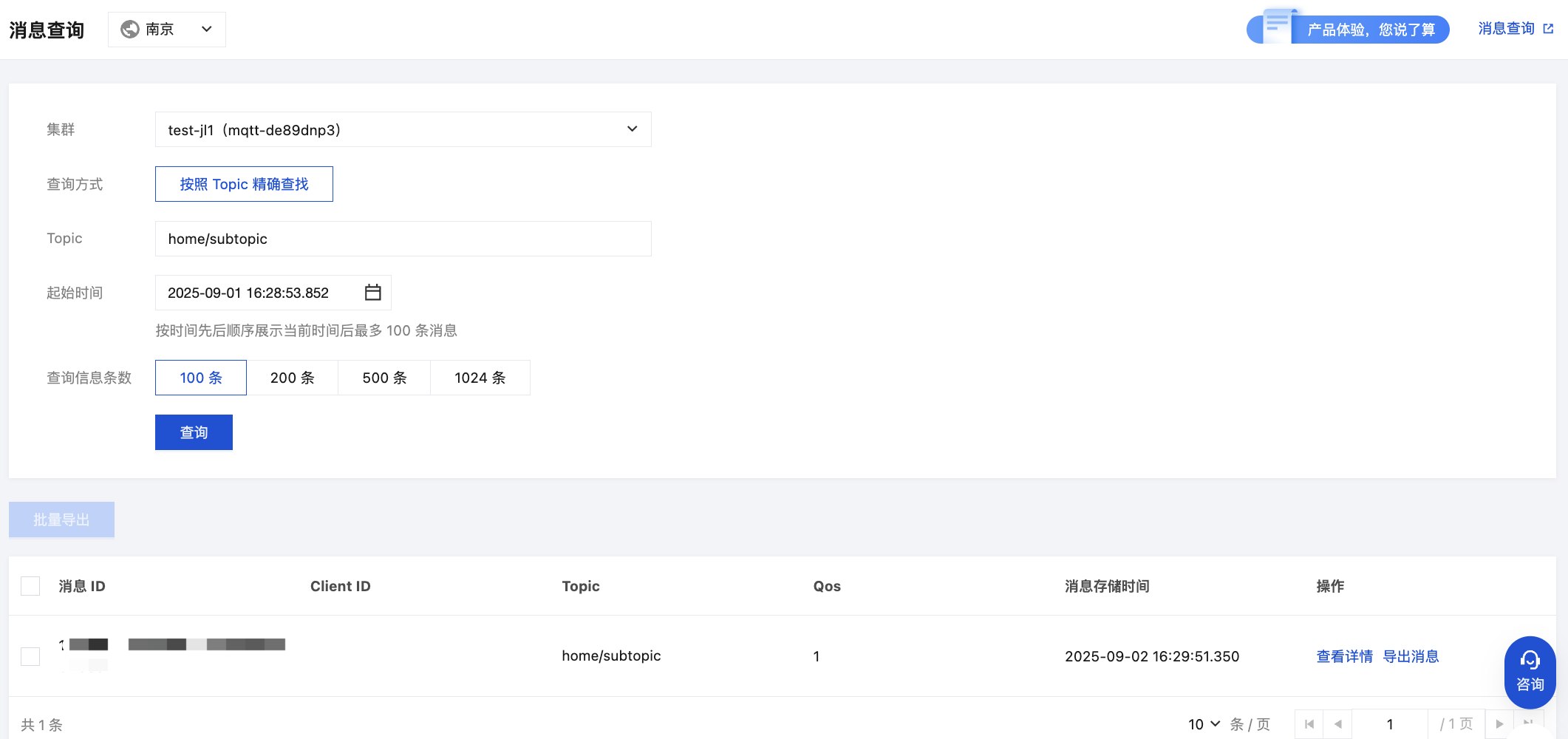Open the 集群 cluster dropdown
The width and height of the screenshot is (1568, 739).
coord(403,129)
